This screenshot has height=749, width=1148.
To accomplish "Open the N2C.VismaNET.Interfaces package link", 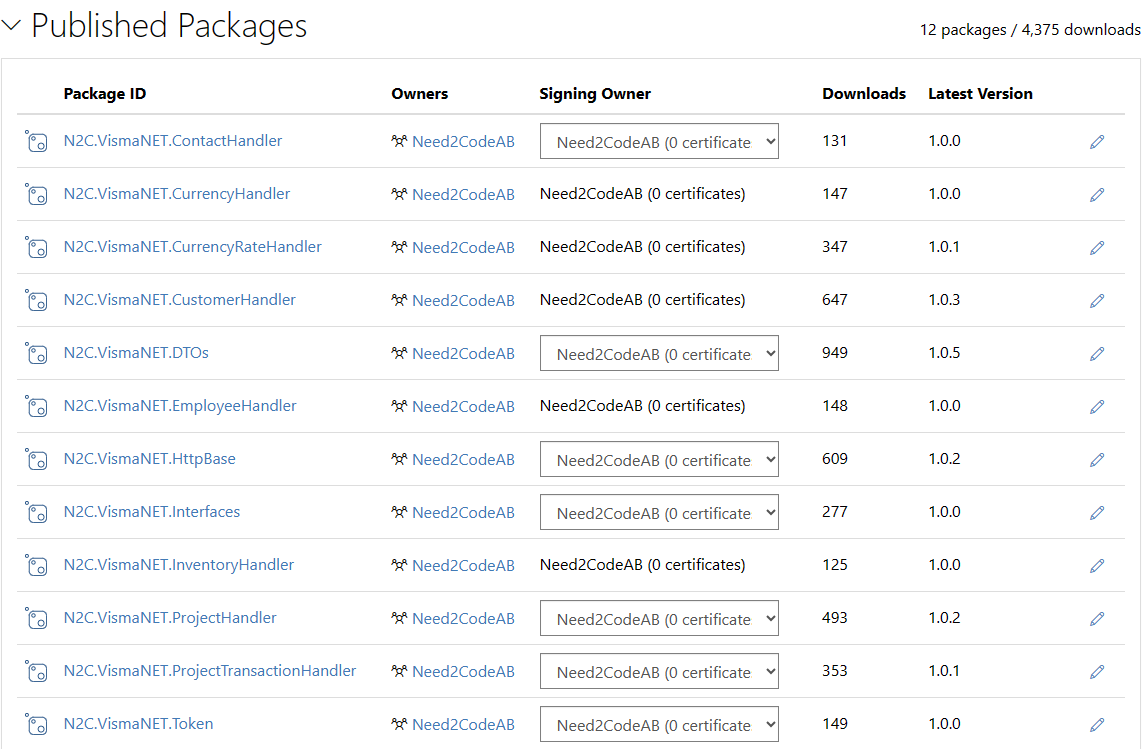I will coord(152,512).
